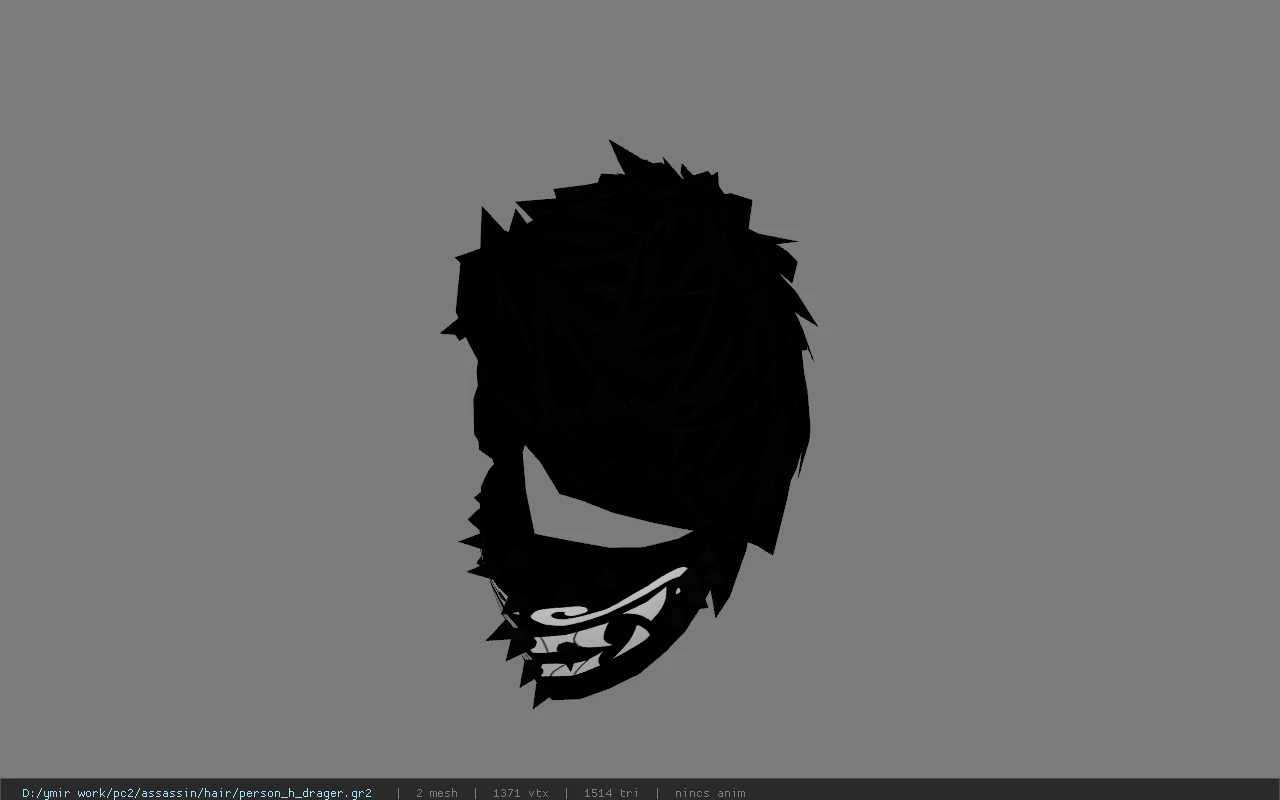This screenshot has height=800, width=1280.
Task: Click the '1514 tri' triangle count
Action: [611, 793]
